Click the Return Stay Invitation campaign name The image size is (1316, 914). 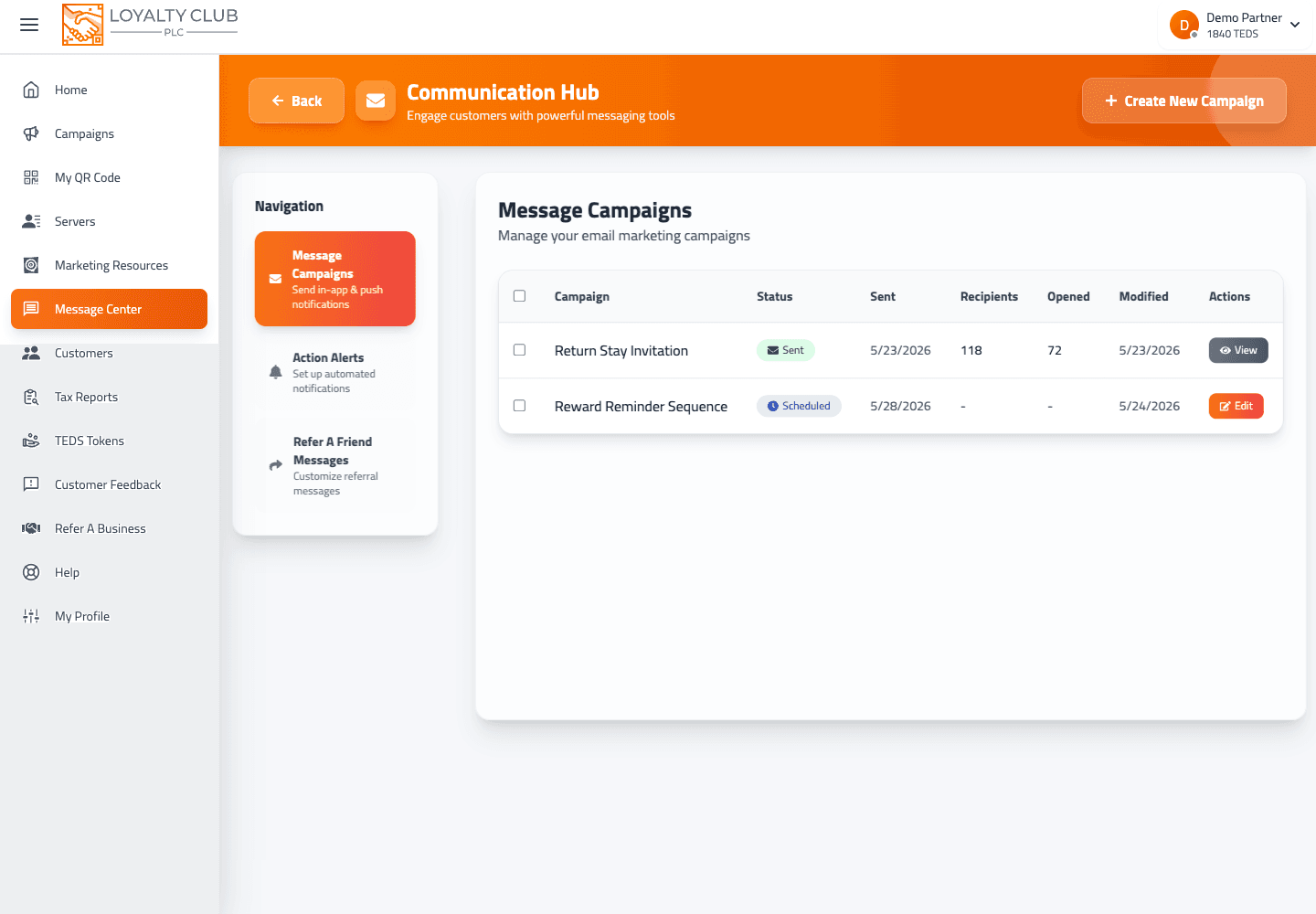coord(621,350)
